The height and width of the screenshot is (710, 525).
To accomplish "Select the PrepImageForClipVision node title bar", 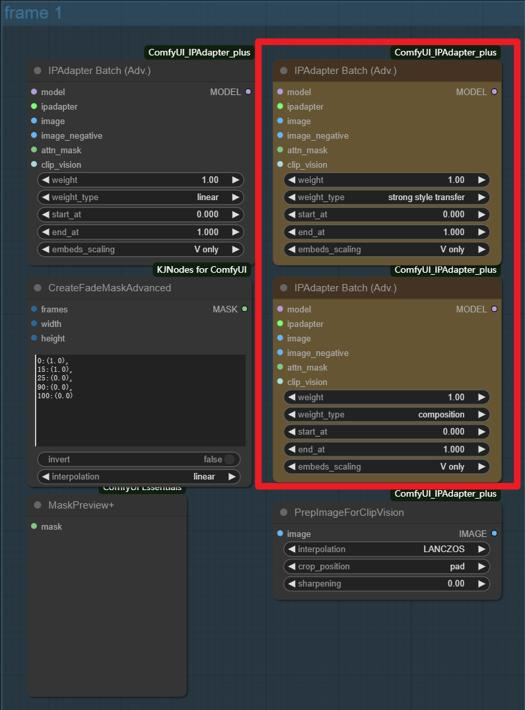I will [x=388, y=512].
